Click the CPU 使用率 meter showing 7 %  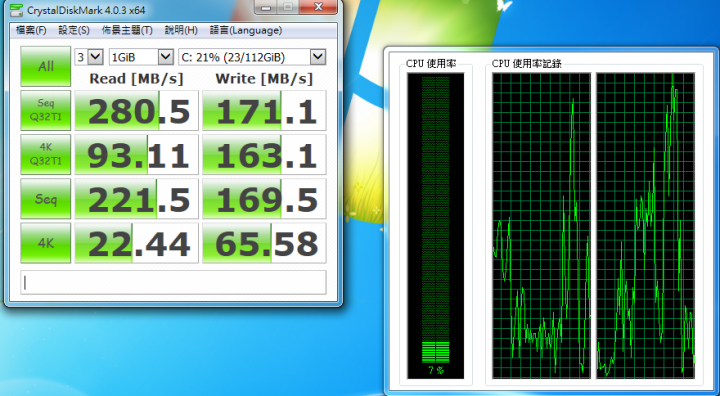point(435,226)
